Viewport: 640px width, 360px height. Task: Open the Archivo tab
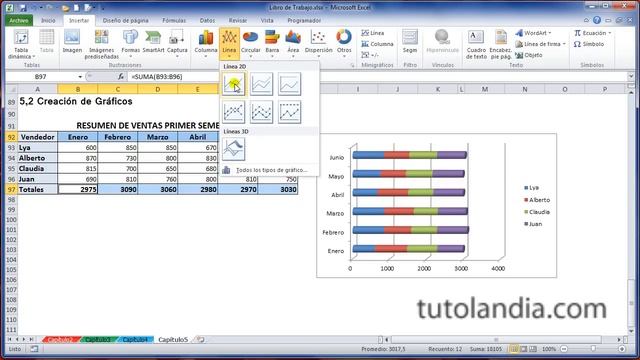click(19, 20)
